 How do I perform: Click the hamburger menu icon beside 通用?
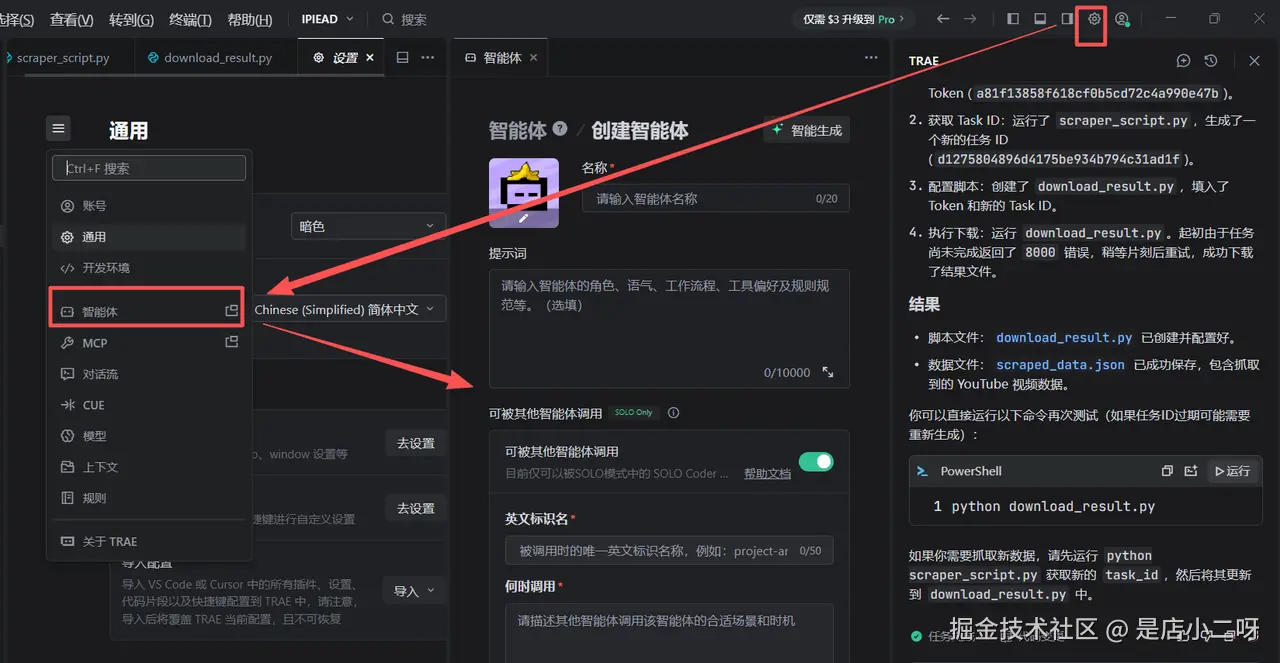click(58, 128)
